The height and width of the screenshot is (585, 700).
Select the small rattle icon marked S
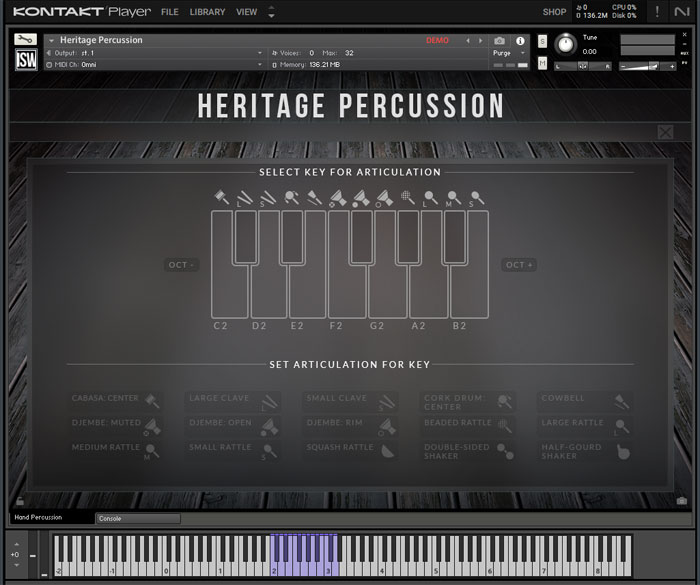tap(477, 198)
